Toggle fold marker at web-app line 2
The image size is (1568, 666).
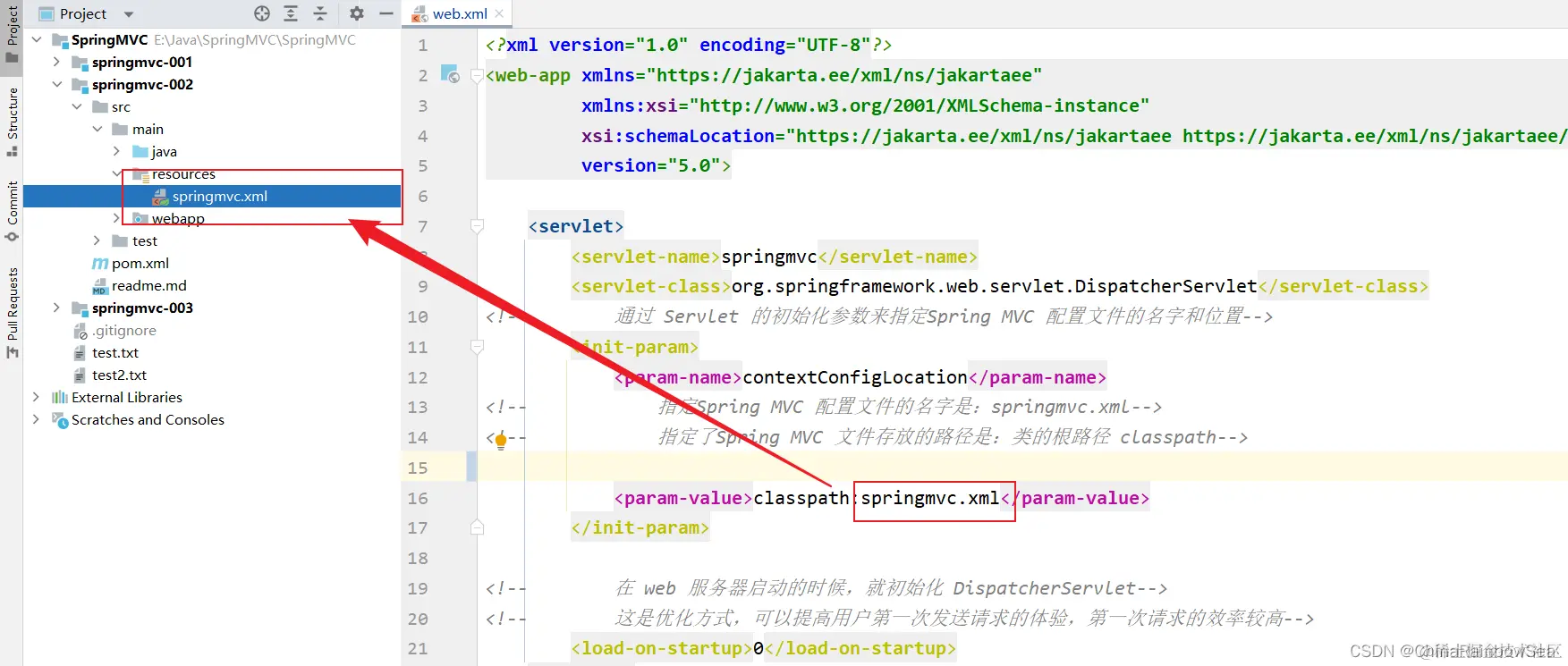[477, 76]
